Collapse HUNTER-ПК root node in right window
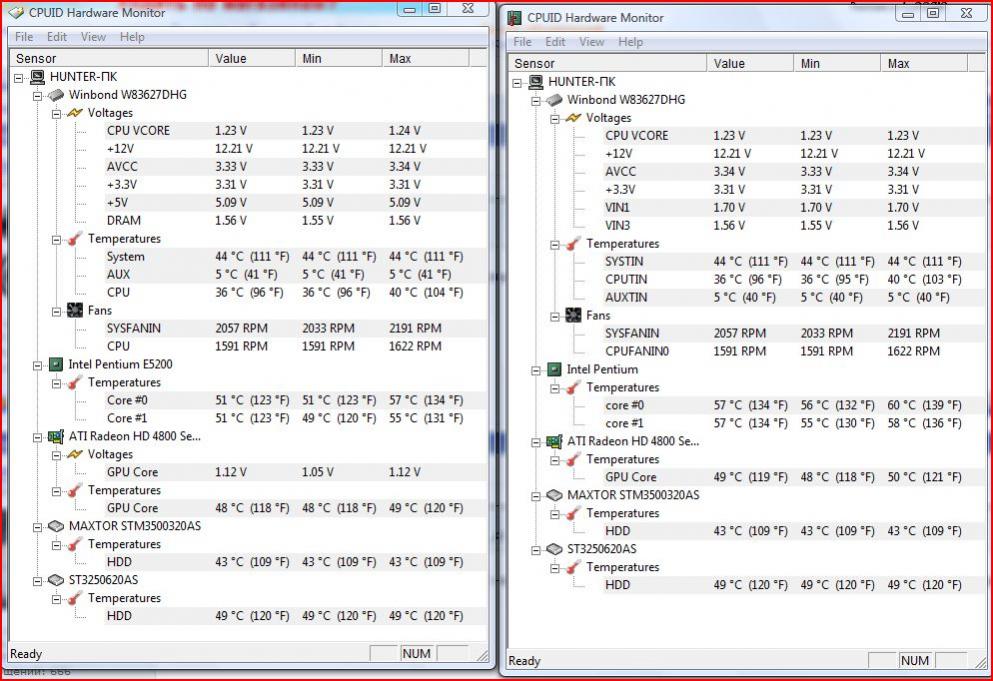993x681 pixels. 517,83
